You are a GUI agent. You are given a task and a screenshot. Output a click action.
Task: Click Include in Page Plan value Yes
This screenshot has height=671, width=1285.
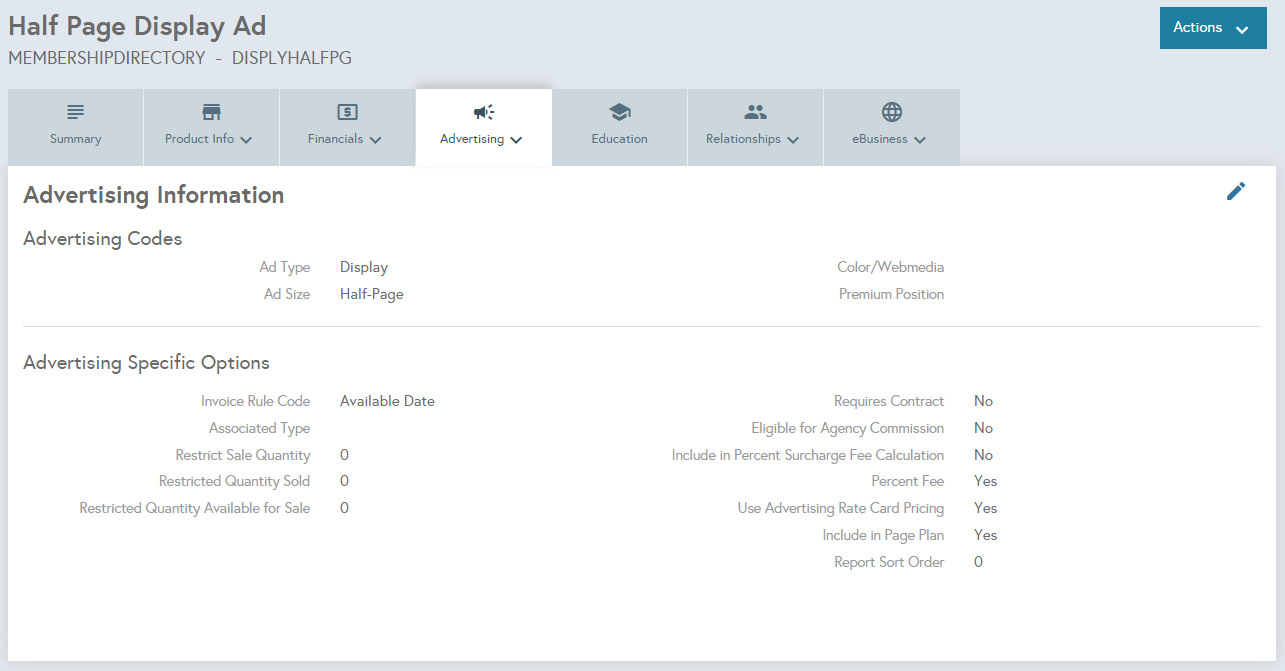(x=985, y=535)
